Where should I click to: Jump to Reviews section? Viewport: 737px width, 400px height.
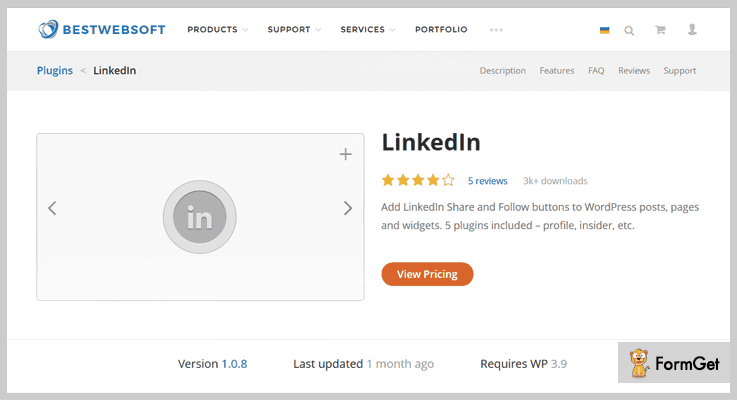click(634, 71)
